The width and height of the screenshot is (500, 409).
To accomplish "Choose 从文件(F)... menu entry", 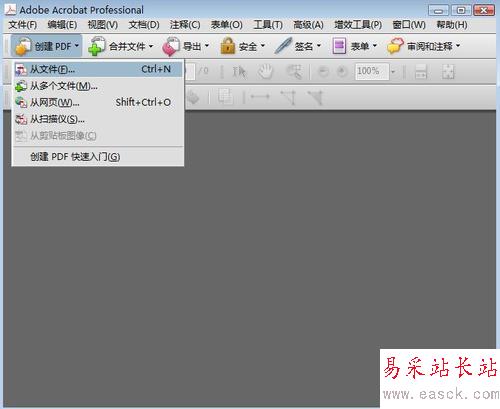I will pyautogui.click(x=98, y=69).
